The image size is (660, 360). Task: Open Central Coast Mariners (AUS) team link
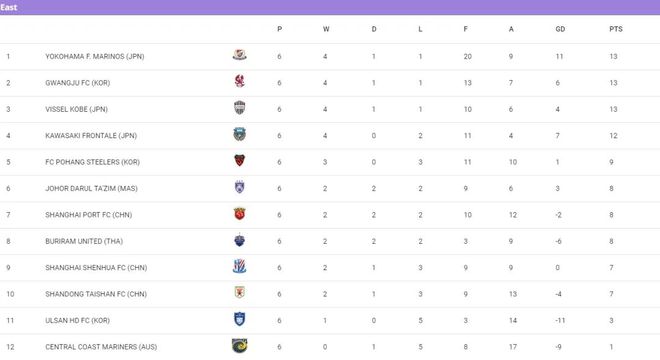101,347
